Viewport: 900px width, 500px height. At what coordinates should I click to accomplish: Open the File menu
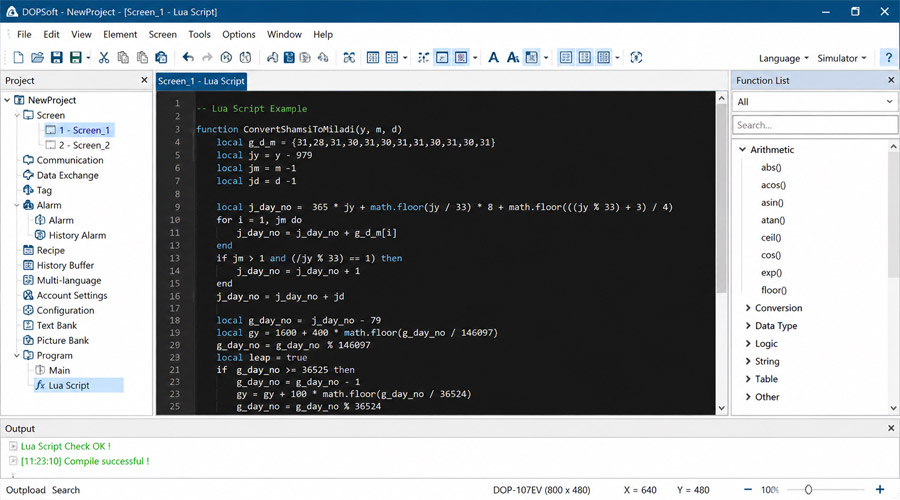pyautogui.click(x=24, y=34)
